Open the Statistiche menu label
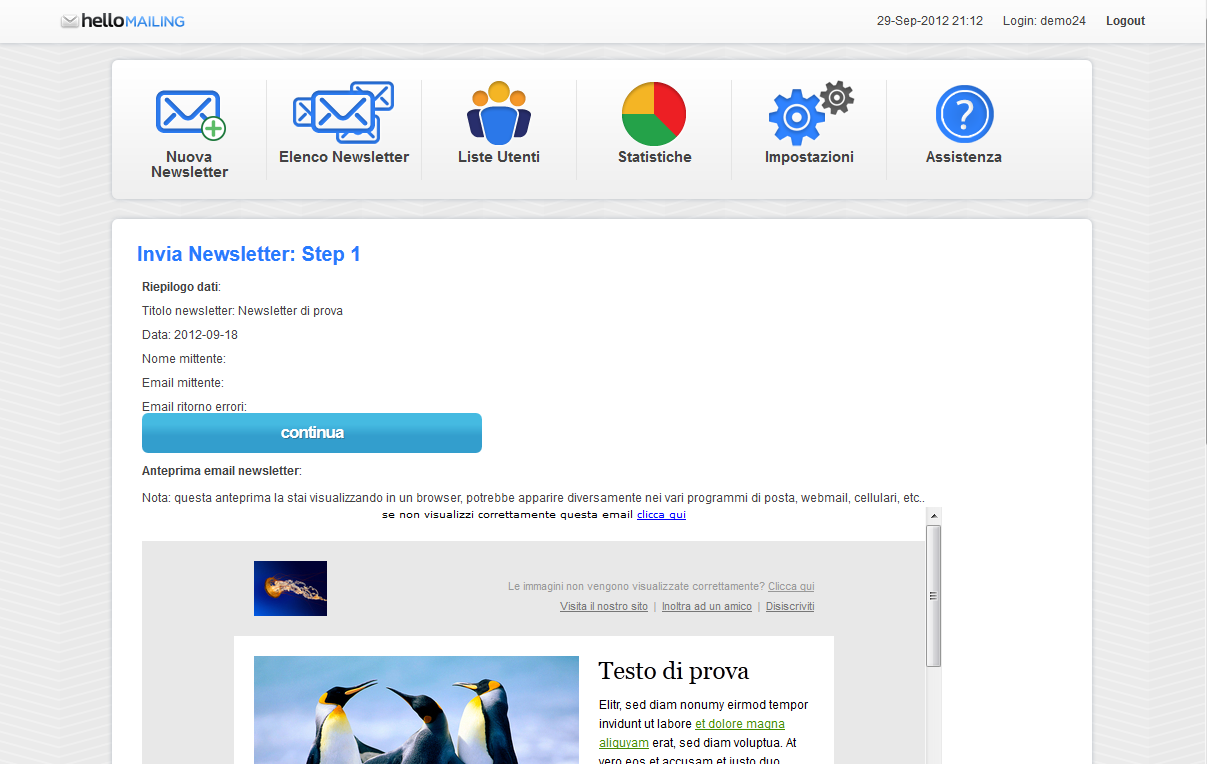 click(x=655, y=157)
